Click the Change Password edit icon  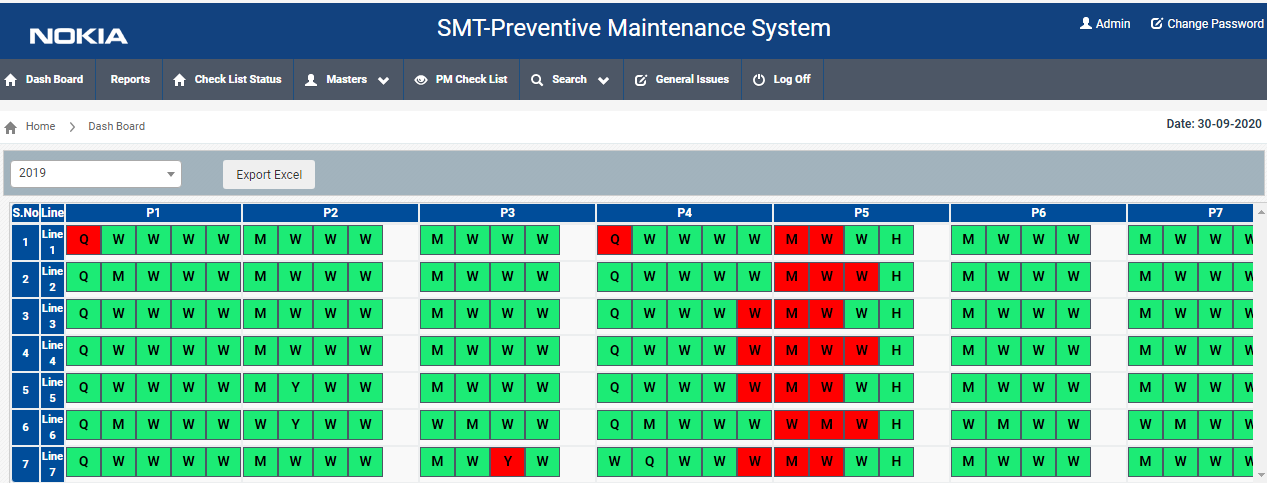[1157, 23]
